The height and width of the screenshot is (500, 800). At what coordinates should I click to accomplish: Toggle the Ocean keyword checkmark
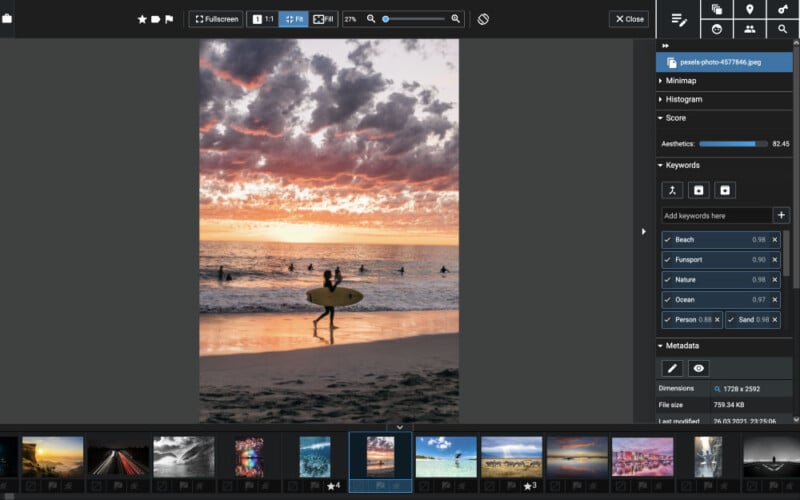pos(667,299)
